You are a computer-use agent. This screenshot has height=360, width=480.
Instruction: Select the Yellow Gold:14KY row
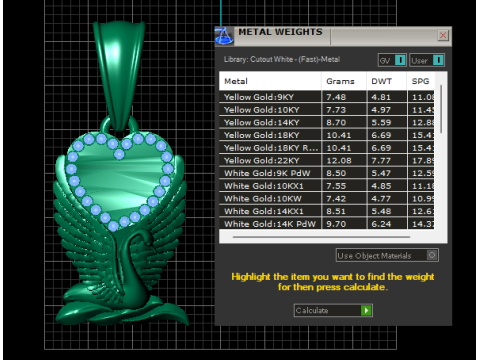tap(327, 122)
